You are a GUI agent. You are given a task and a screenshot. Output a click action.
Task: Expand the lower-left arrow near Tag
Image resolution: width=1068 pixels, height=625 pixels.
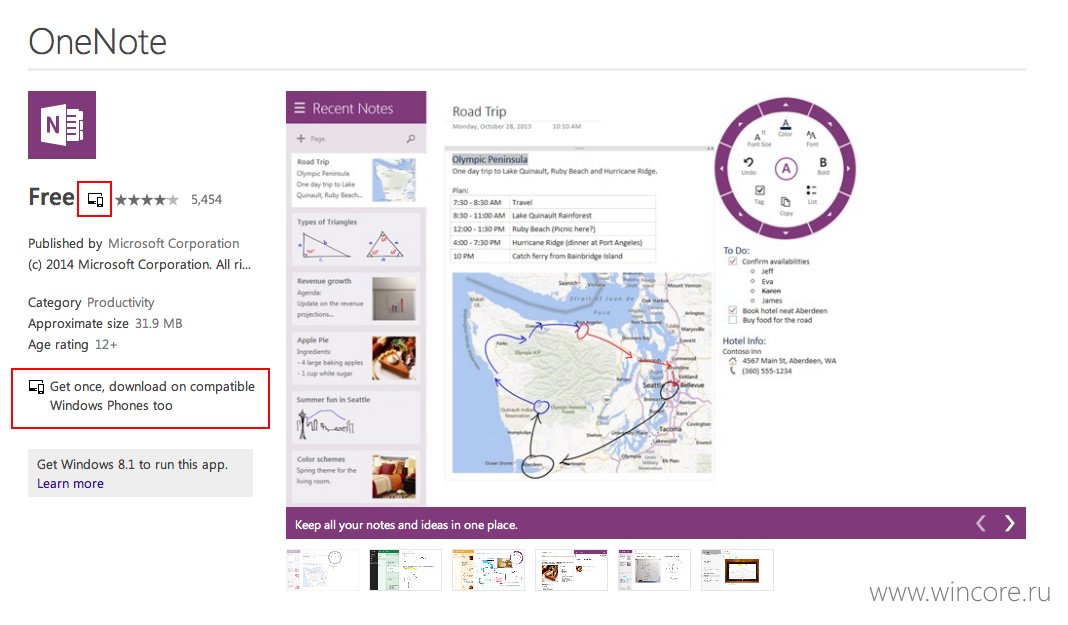[741, 213]
